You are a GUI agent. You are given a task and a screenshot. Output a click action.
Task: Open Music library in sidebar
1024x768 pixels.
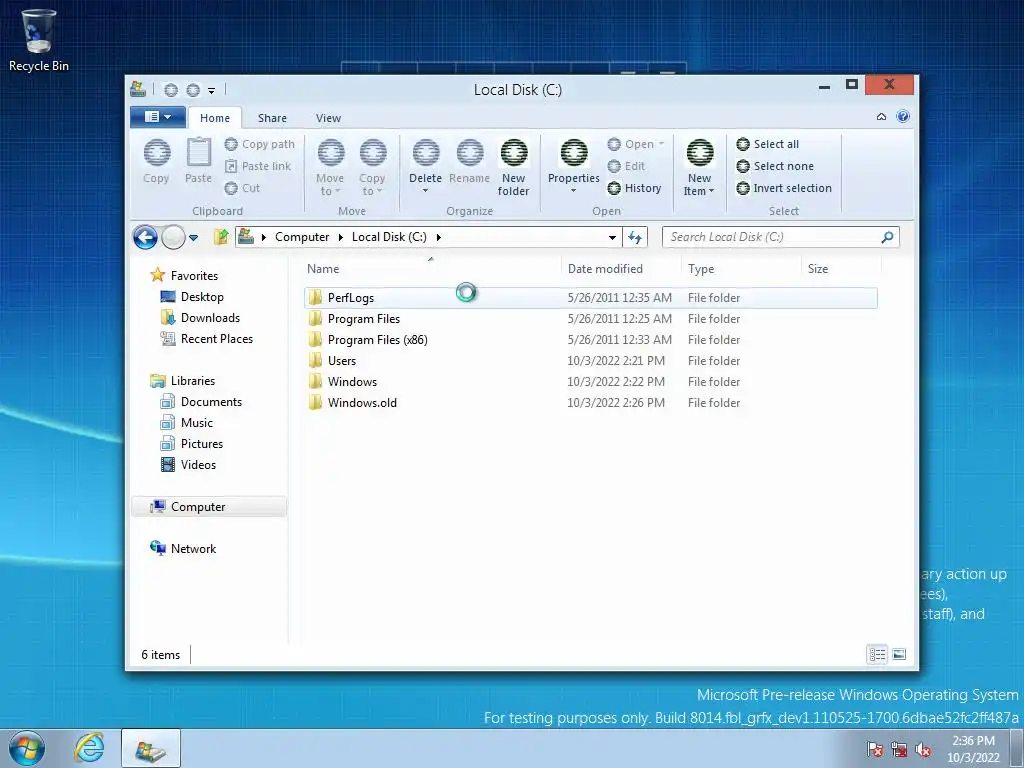coord(187,423)
